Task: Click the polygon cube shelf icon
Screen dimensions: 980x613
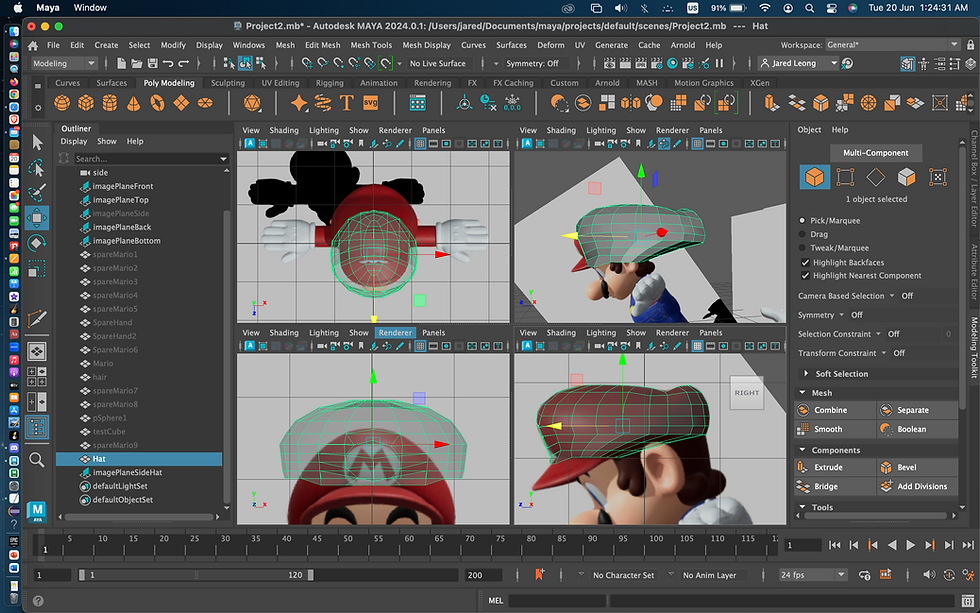Action: [x=86, y=103]
